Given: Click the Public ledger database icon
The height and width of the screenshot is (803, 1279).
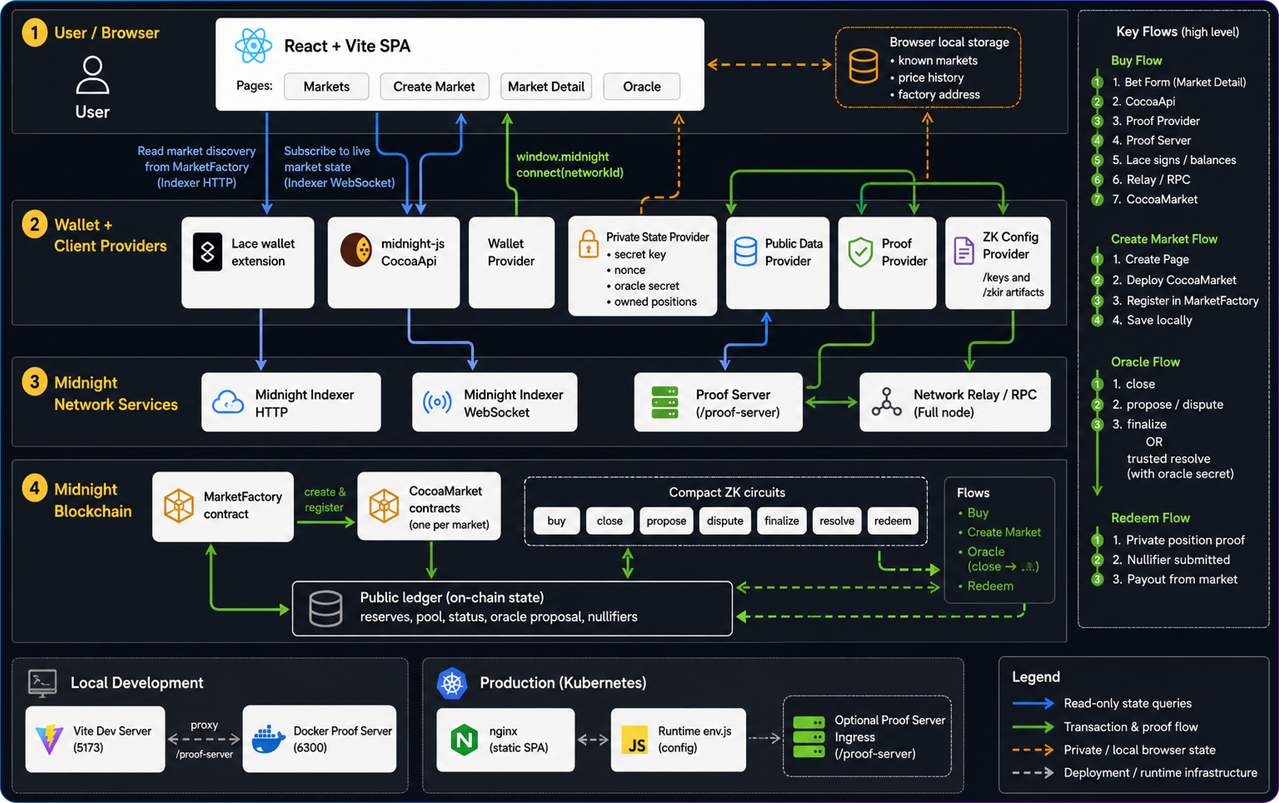Looking at the screenshot, I should pos(326,608).
